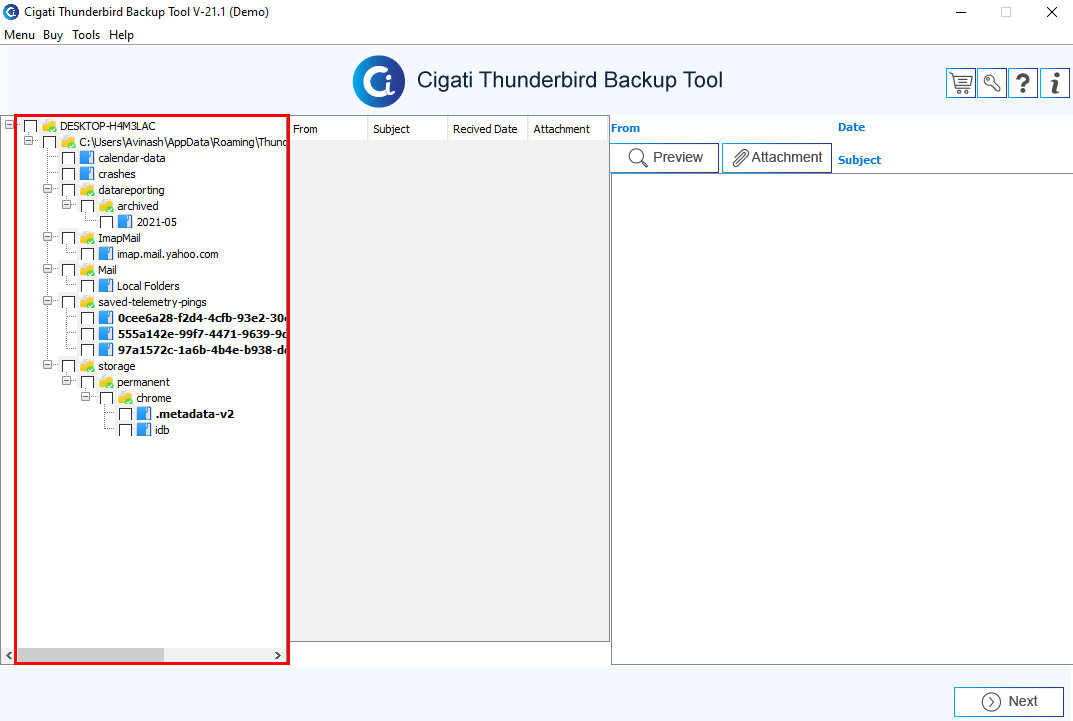Screen dimensions: 1073x721
Task: Click the saved-telemetry-pings folder icon
Action: pos(87,302)
